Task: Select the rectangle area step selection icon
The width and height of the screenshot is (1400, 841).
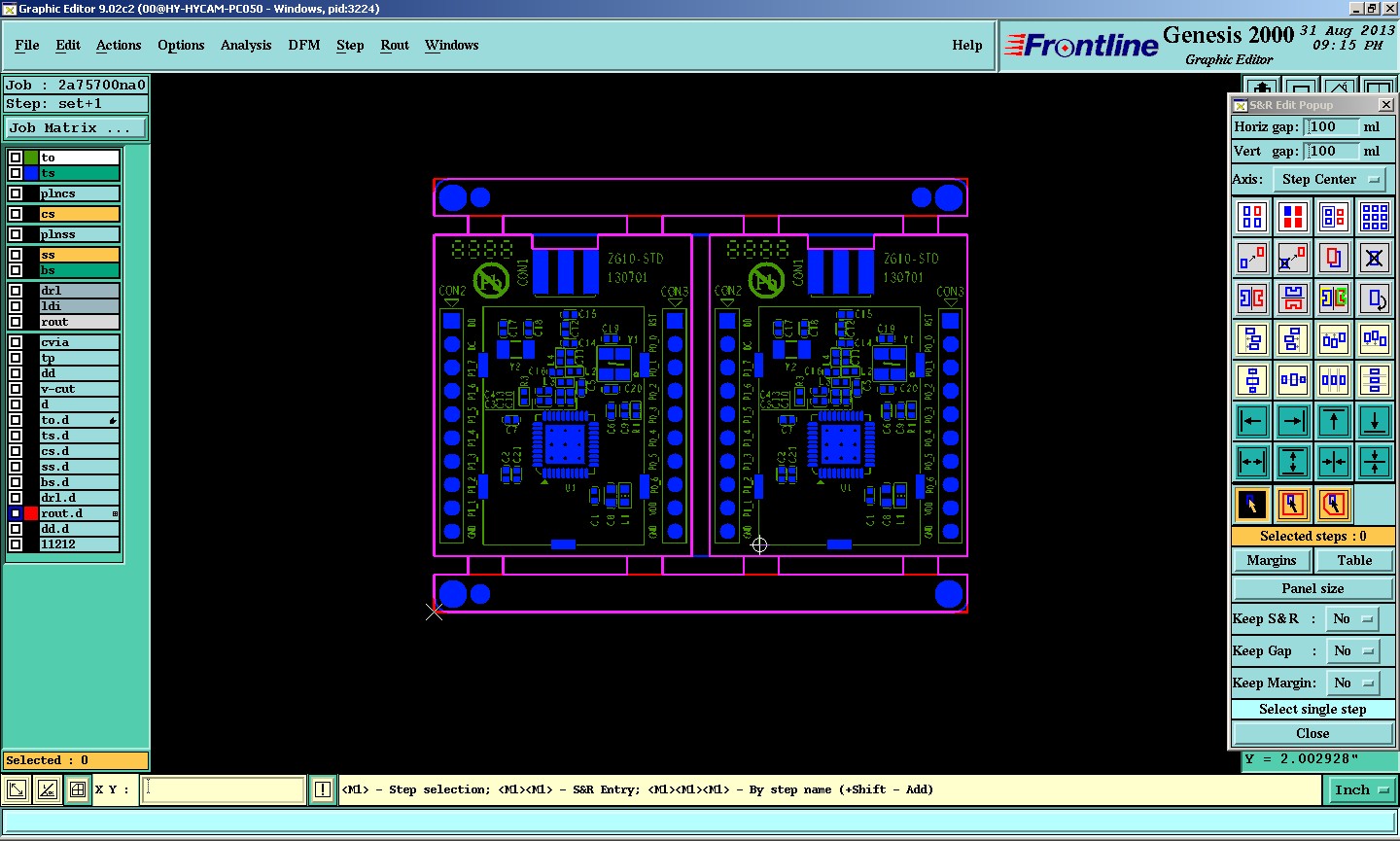Action: [1293, 504]
